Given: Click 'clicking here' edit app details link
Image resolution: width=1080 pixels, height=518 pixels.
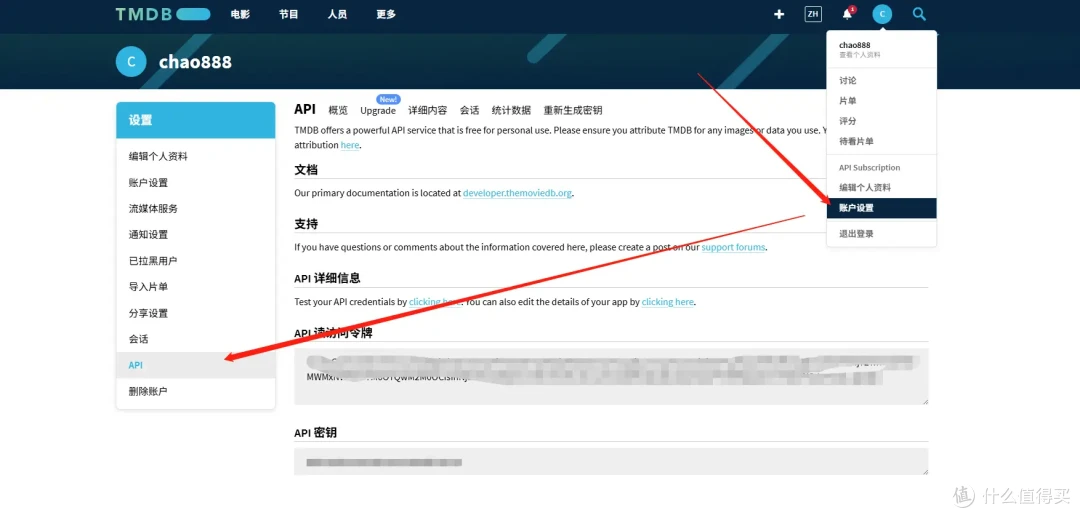Looking at the screenshot, I should (x=667, y=302).
